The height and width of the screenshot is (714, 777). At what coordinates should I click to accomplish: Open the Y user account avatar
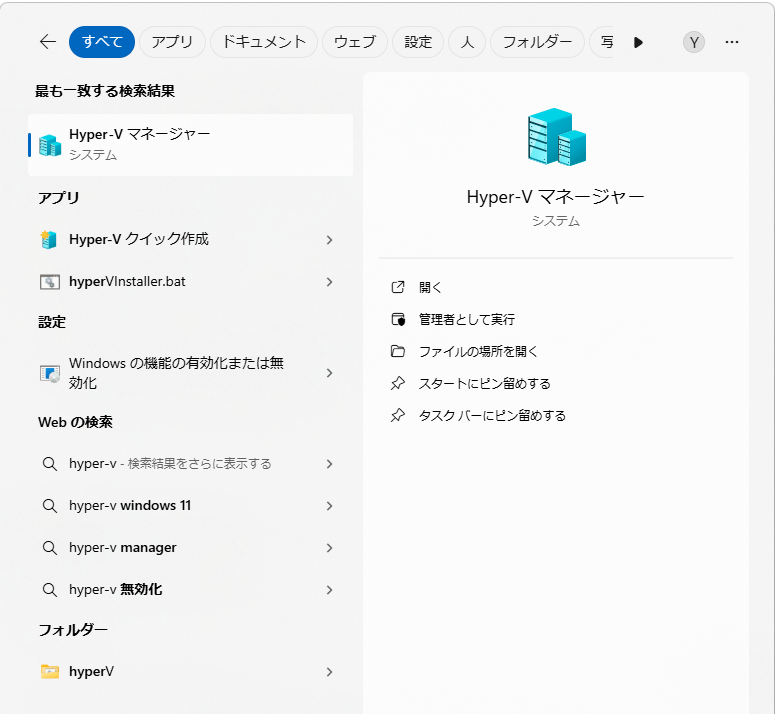pos(694,43)
